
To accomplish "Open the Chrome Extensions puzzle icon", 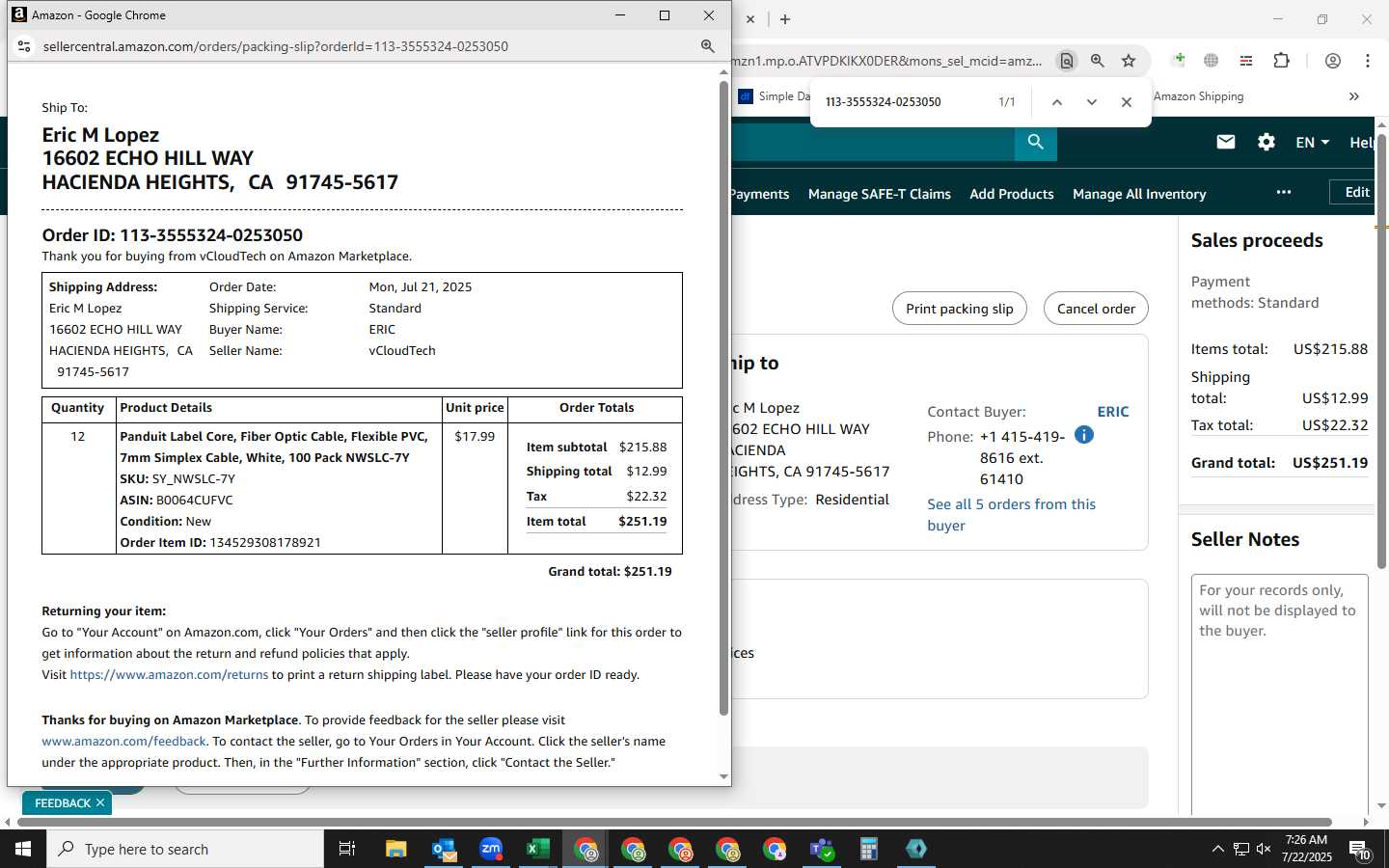I will point(1281,60).
